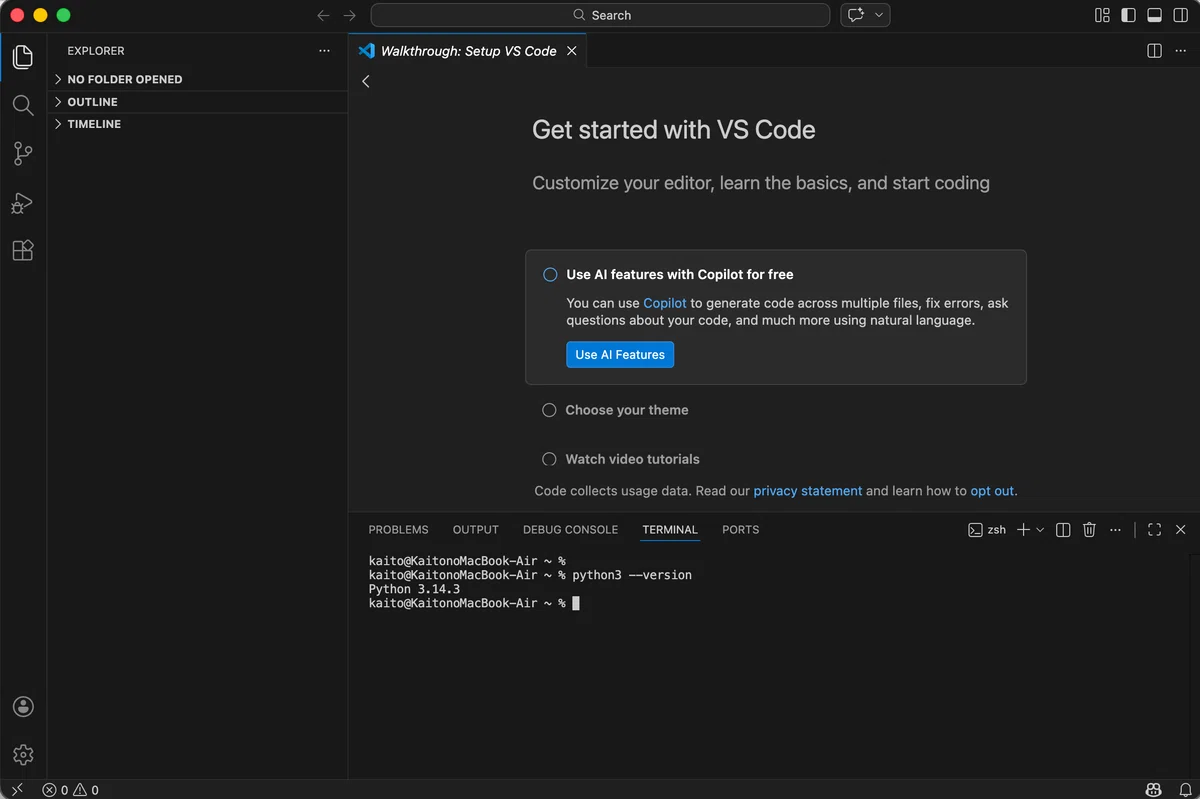Expand the Timeline section
Image resolution: width=1200 pixels, height=799 pixels.
(198, 124)
